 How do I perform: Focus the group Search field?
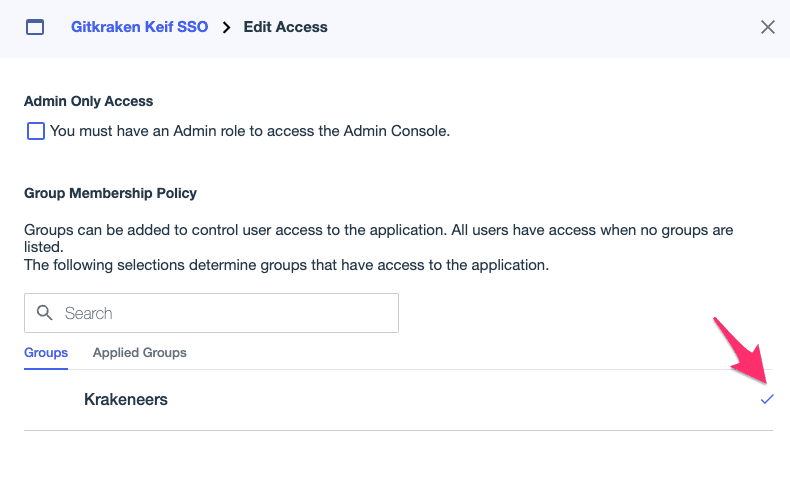(x=212, y=313)
